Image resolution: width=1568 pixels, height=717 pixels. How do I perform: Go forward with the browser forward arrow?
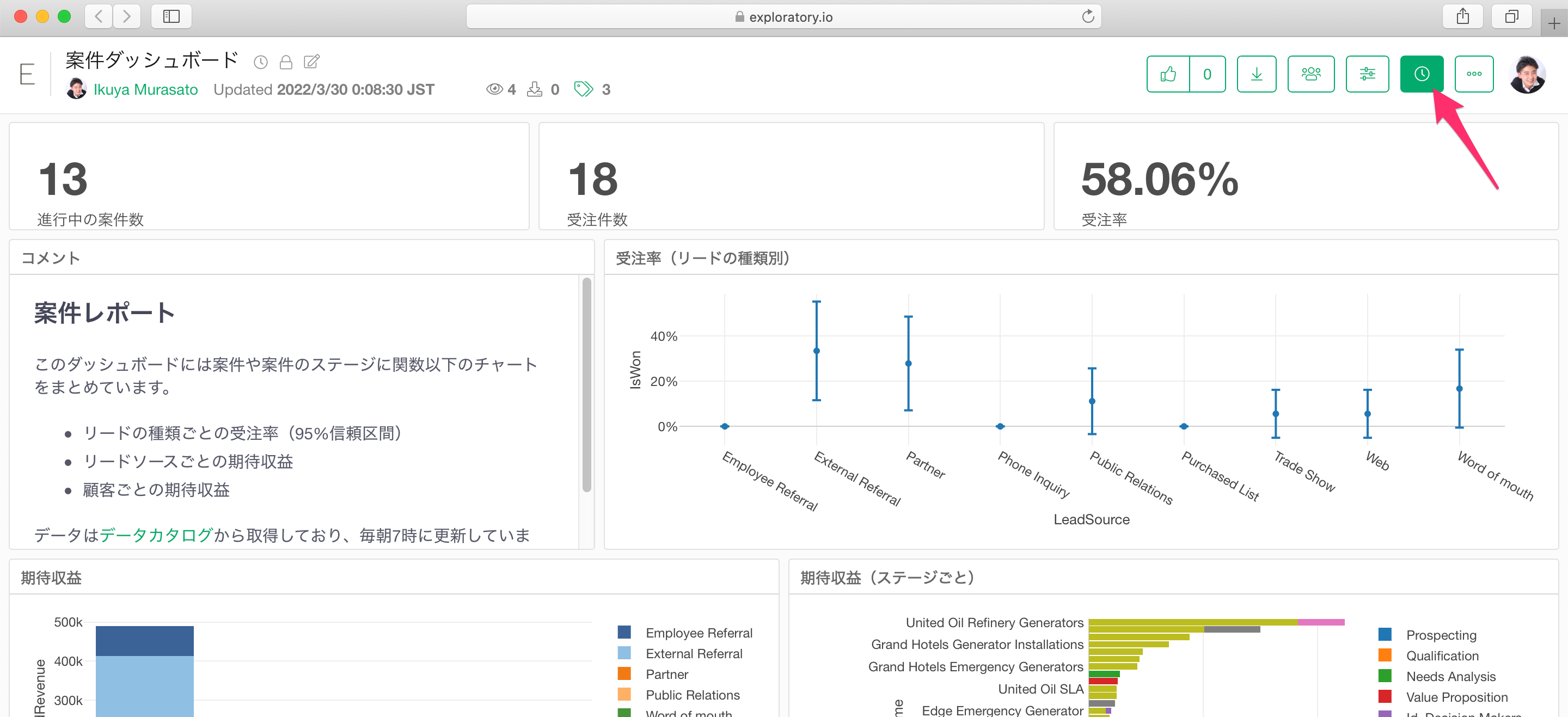tap(127, 16)
